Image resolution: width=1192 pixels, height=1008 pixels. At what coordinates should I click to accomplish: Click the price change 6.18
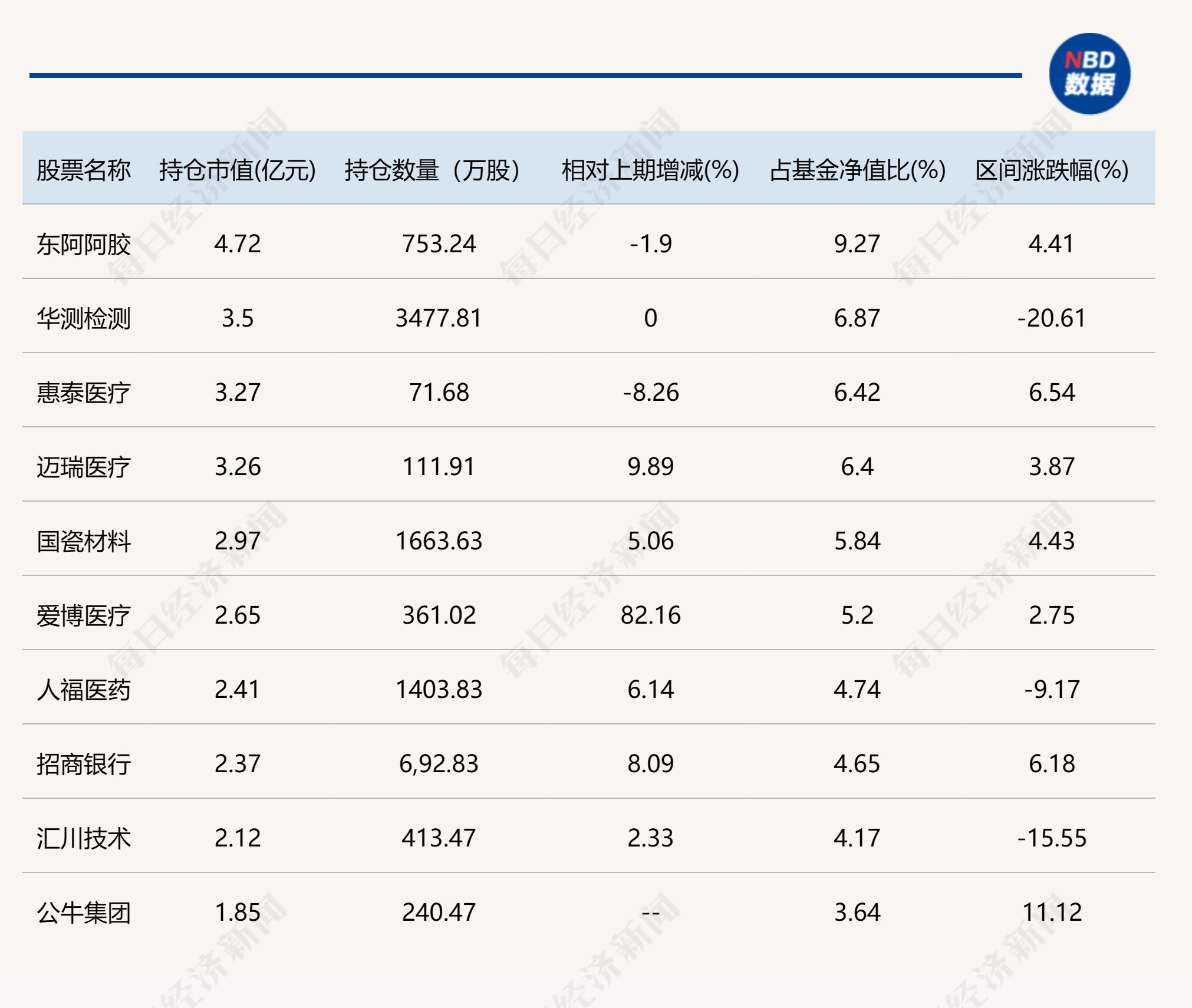1052,764
